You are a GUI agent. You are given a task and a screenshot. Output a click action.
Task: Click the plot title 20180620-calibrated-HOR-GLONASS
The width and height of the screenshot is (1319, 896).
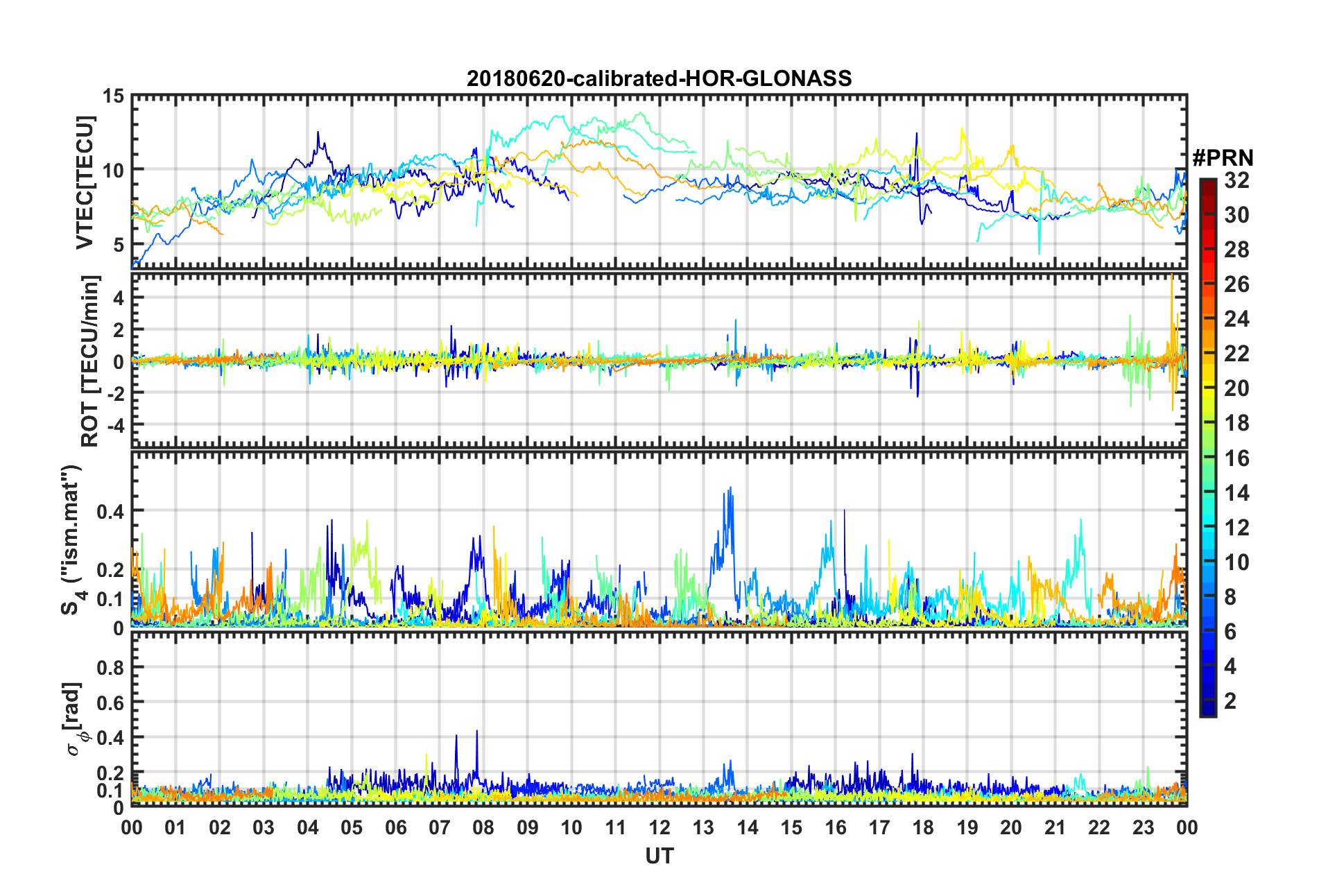[659, 78]
